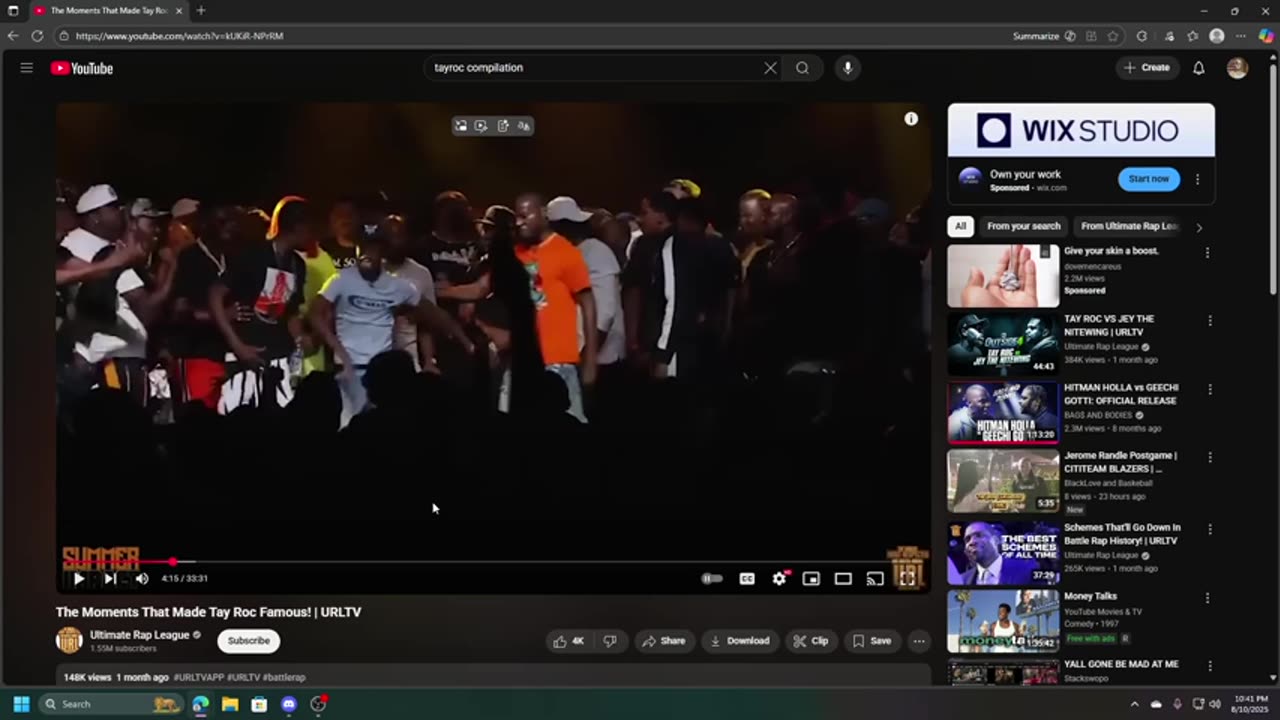The height and width of the screenshot is (720, 1280).
Task: Open the Copilot sidebar icon
Action: (x=1266, y=36)
